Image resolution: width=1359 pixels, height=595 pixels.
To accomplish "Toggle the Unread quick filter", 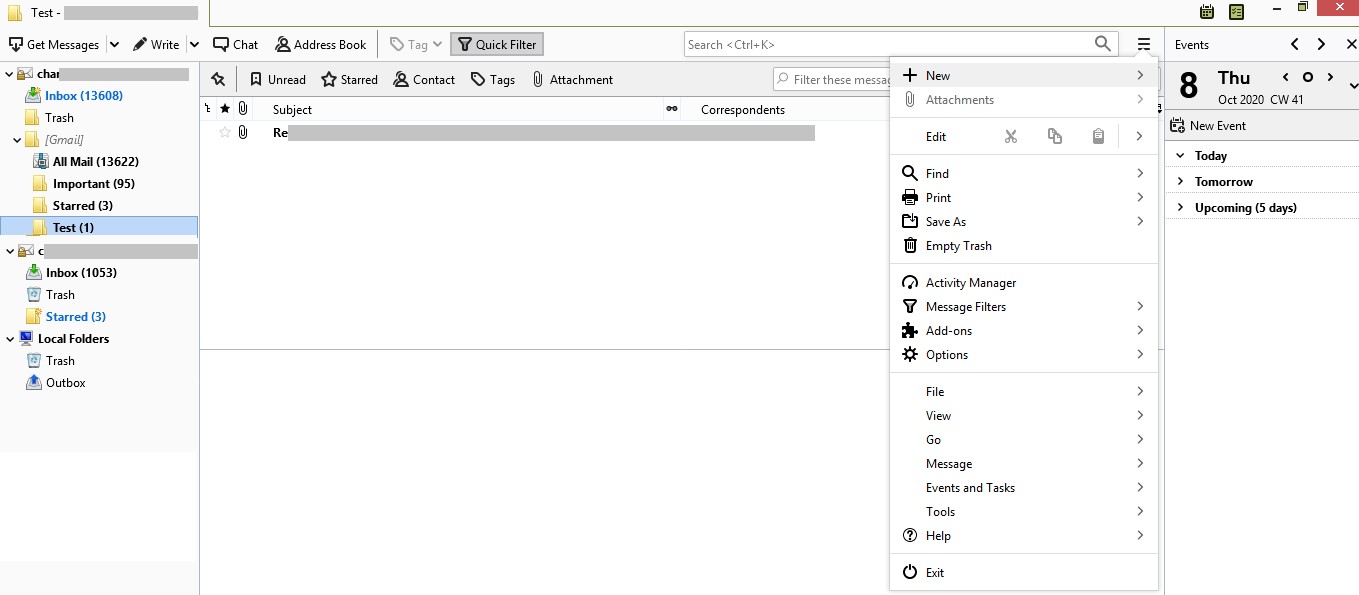I will tap(277, 80).
